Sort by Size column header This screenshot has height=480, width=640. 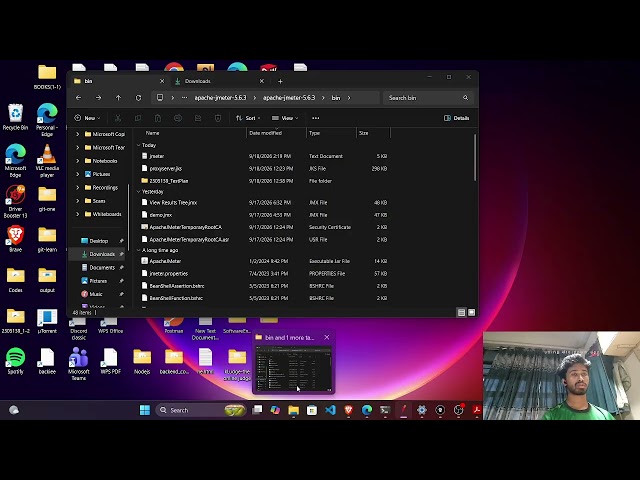tap(373, 133)
